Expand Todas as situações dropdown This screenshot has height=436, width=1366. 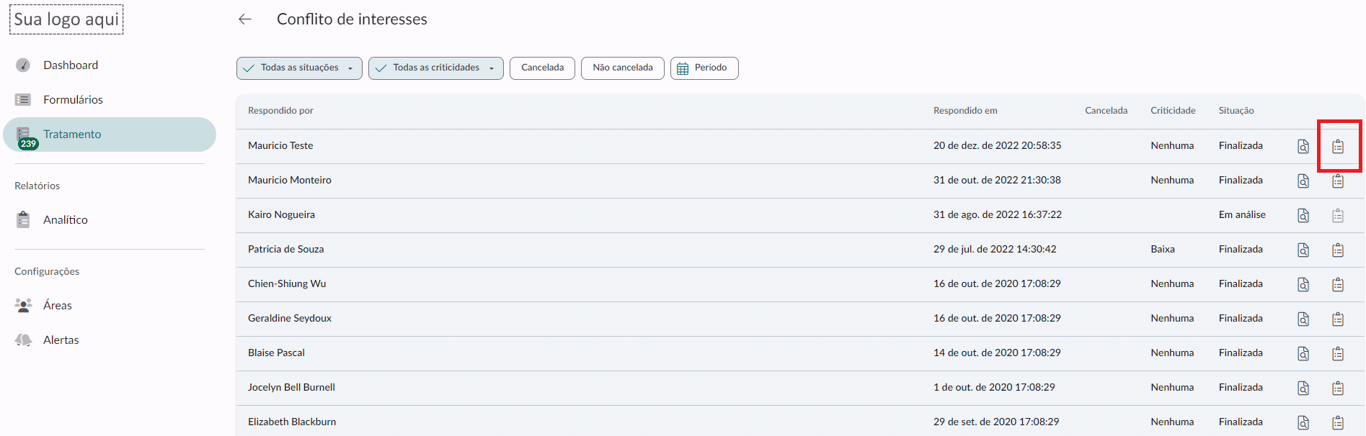(299, 68)
